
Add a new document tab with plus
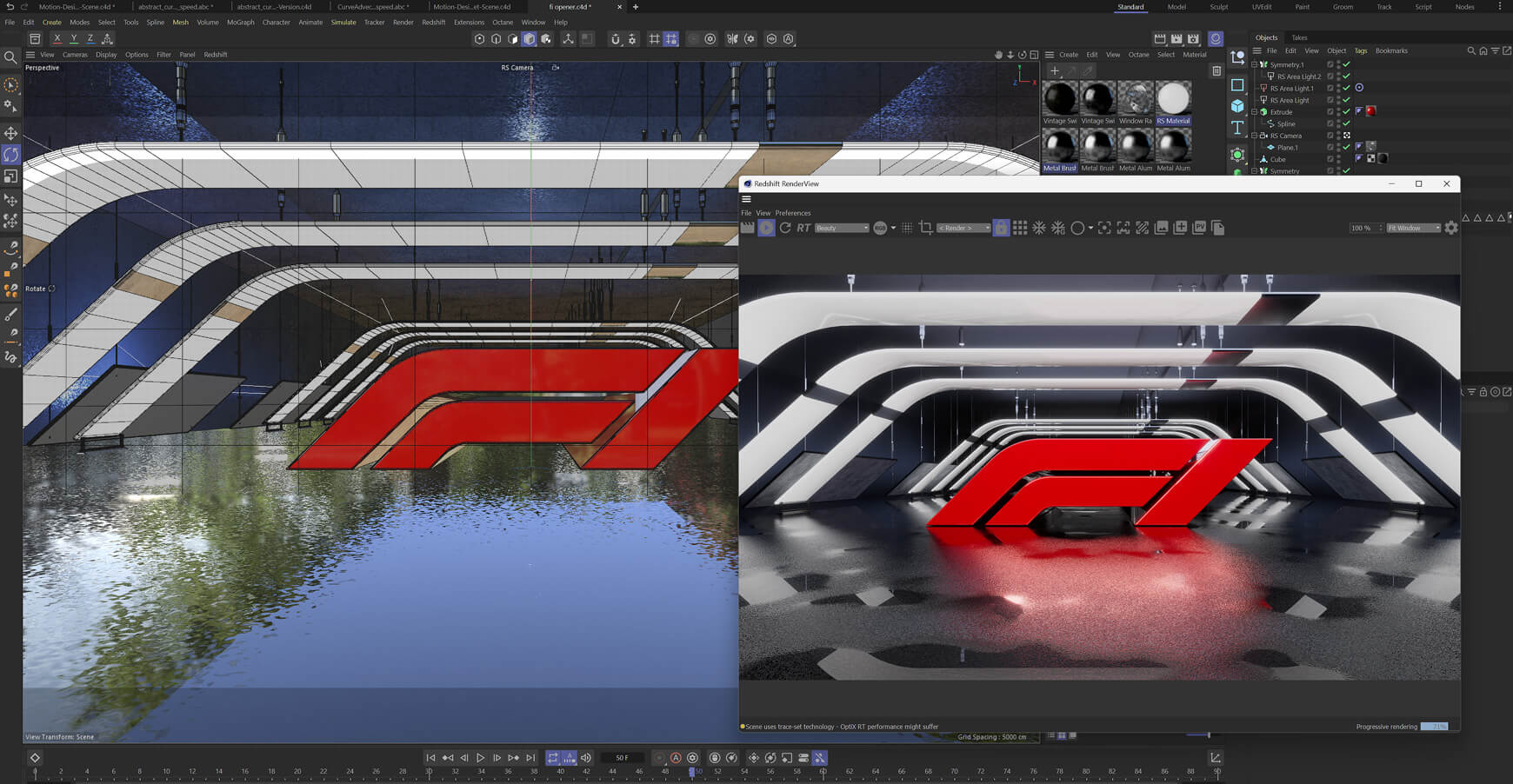click(x=636, y=7)
